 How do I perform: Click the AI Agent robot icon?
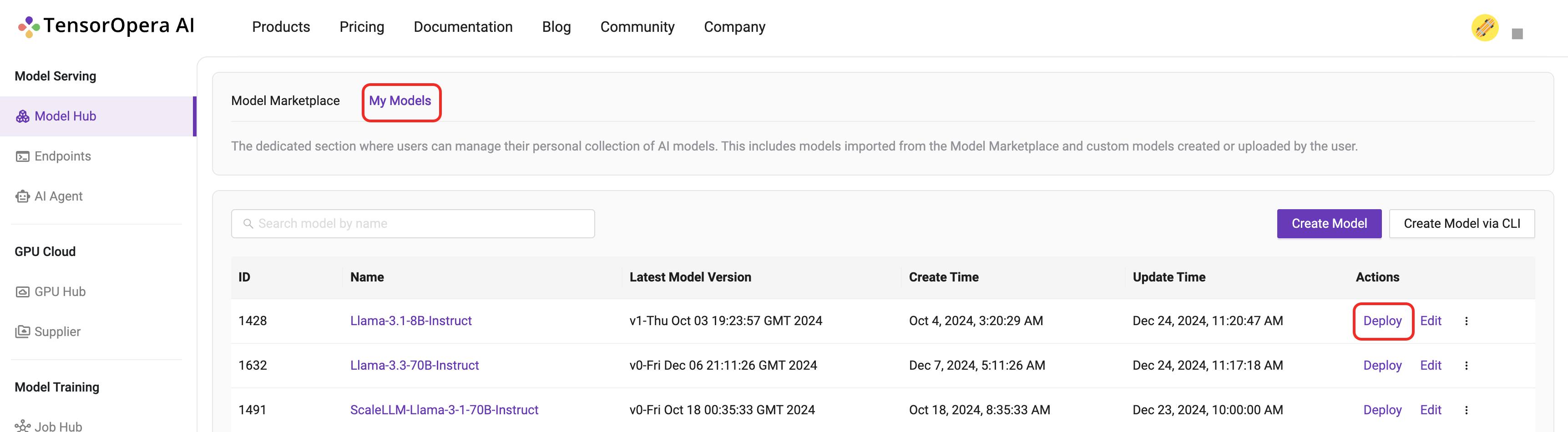[22, 196]
